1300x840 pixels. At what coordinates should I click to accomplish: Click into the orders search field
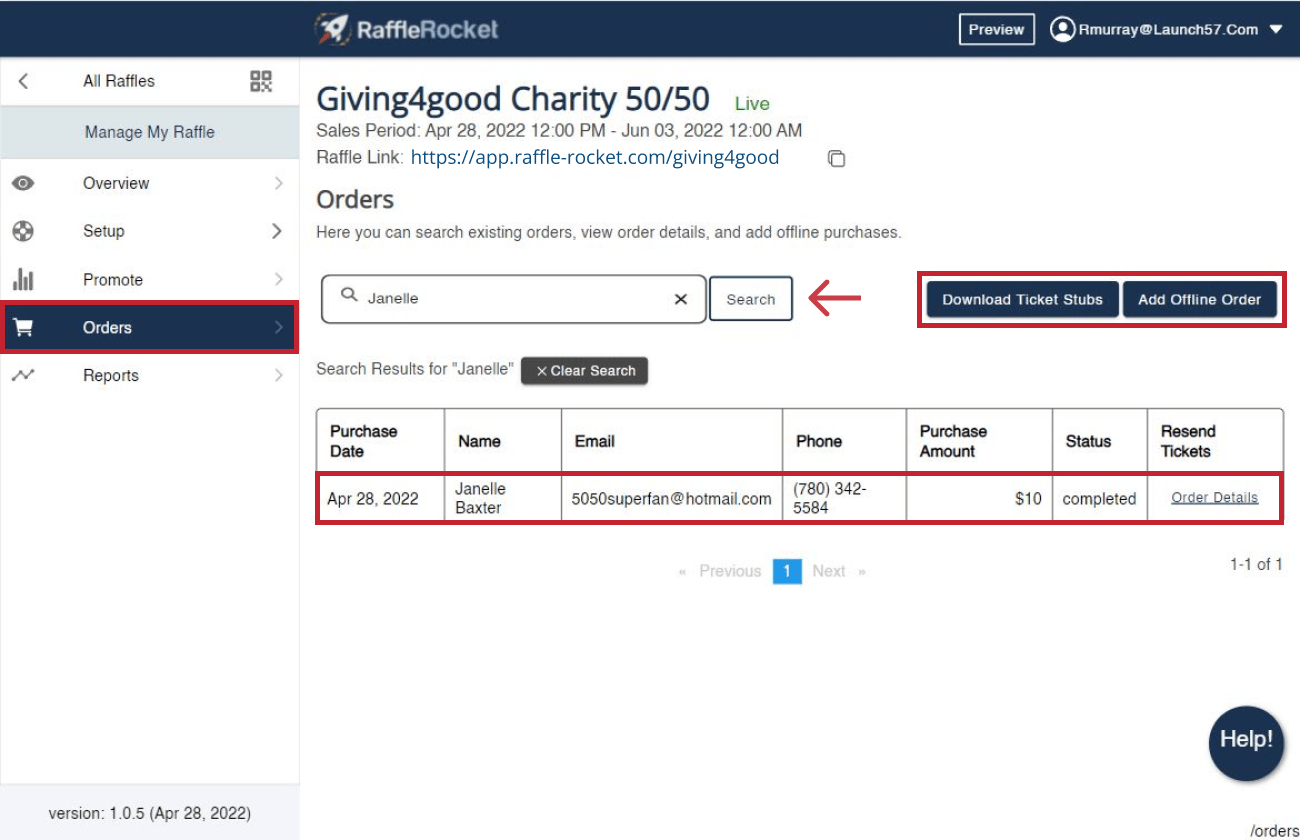(514, 299)
